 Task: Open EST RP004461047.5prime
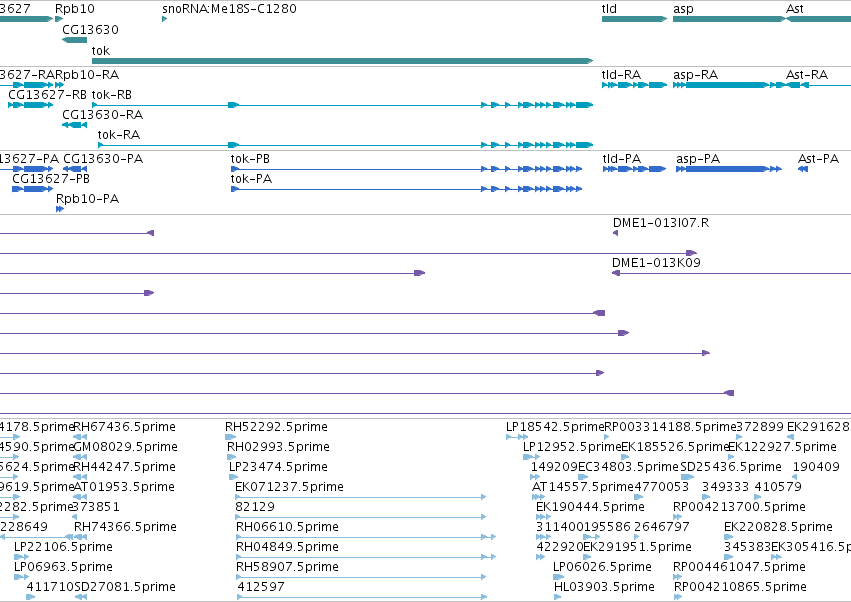(x=739, y=567)
